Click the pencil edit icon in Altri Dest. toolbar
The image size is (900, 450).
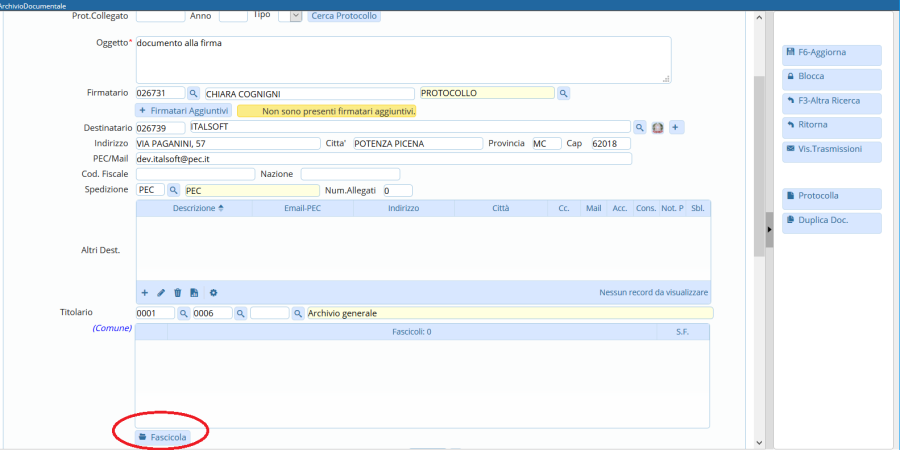click(161, 292)
